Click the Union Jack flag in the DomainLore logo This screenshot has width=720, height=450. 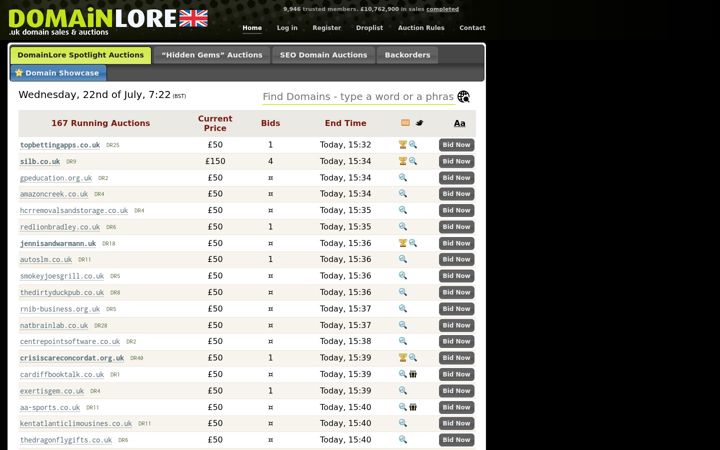(193, 18)
